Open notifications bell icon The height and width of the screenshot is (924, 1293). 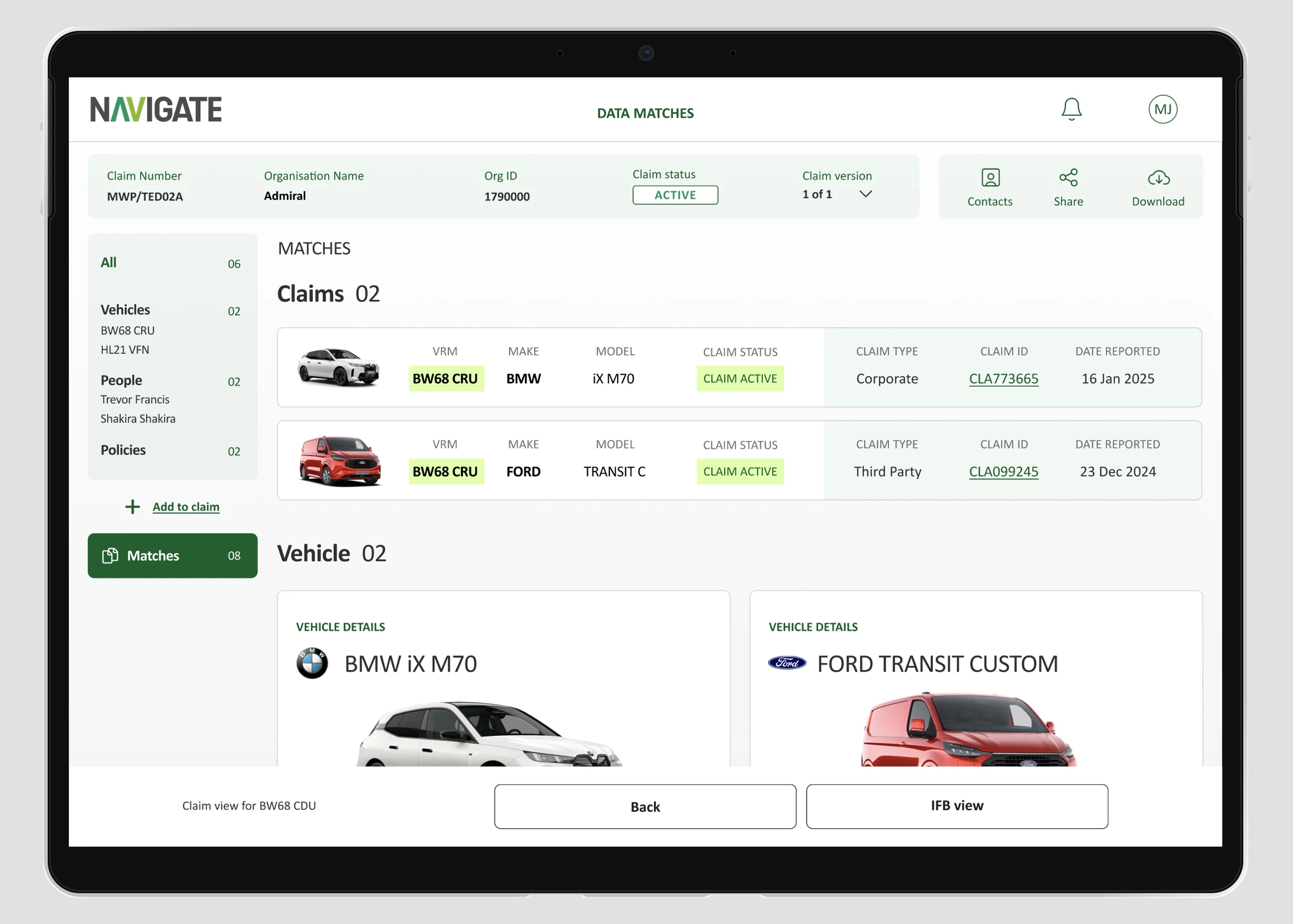pyautogui.click(x=1071, y=109)
